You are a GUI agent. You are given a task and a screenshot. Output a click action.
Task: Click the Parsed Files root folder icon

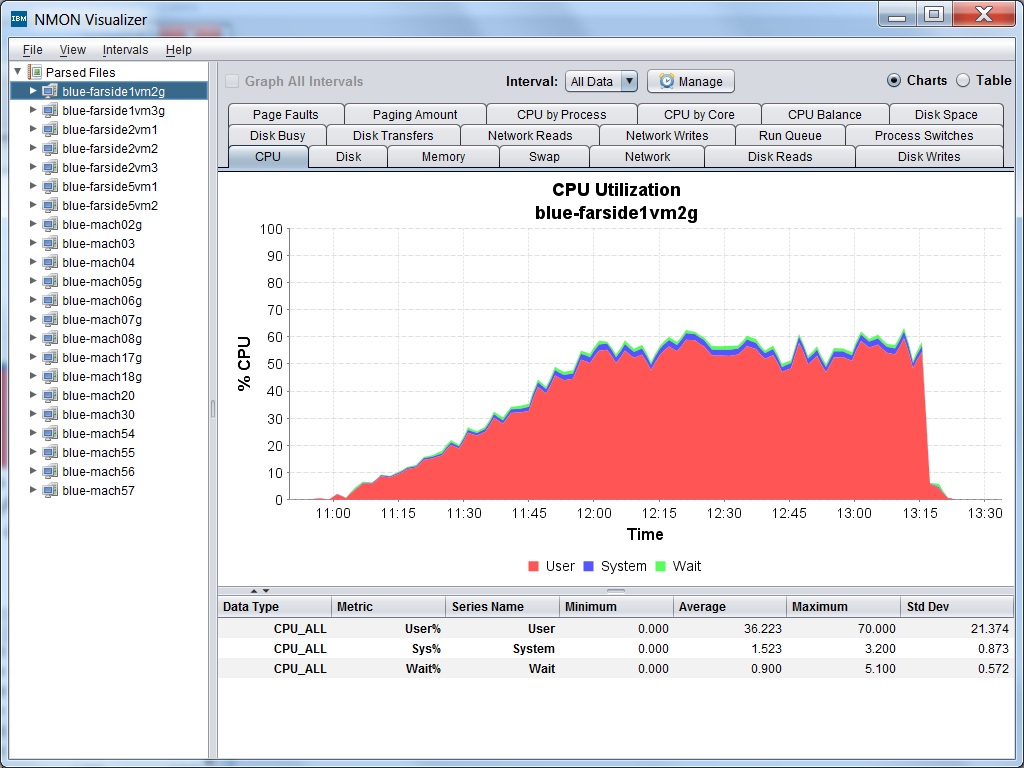click(x=36, y=72)
